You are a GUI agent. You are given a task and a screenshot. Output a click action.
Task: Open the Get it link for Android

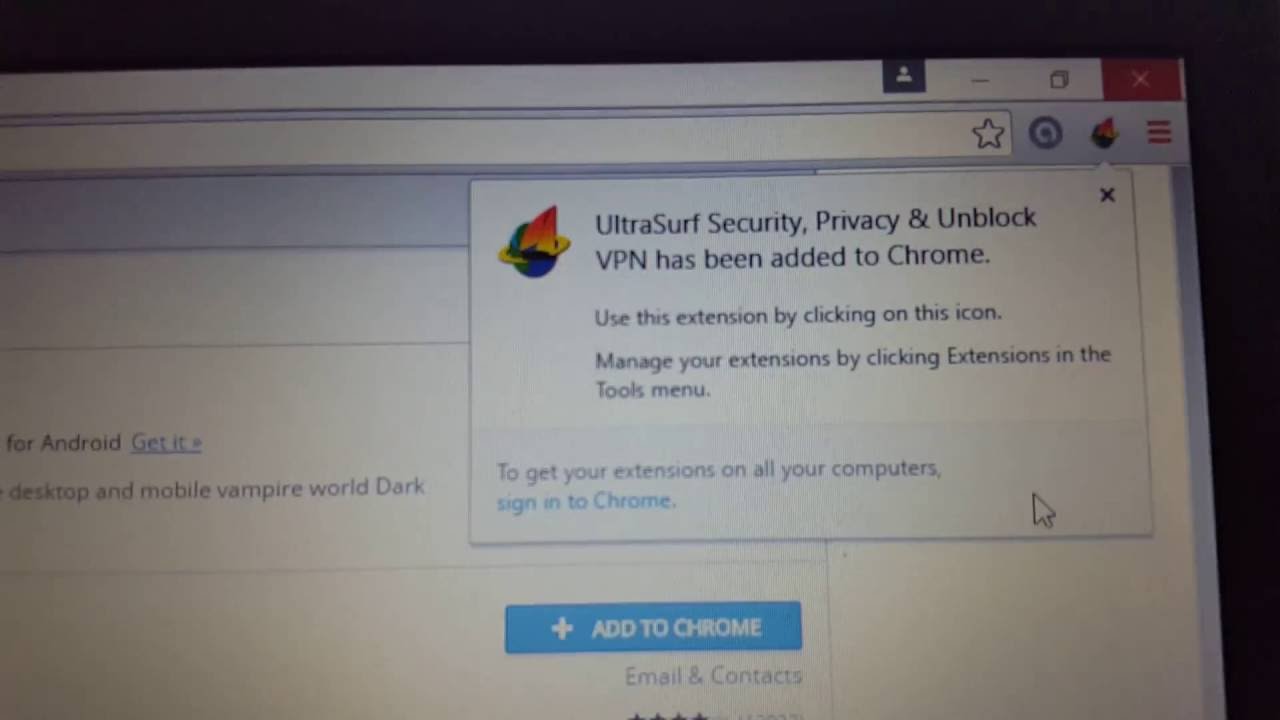point(166,442)
